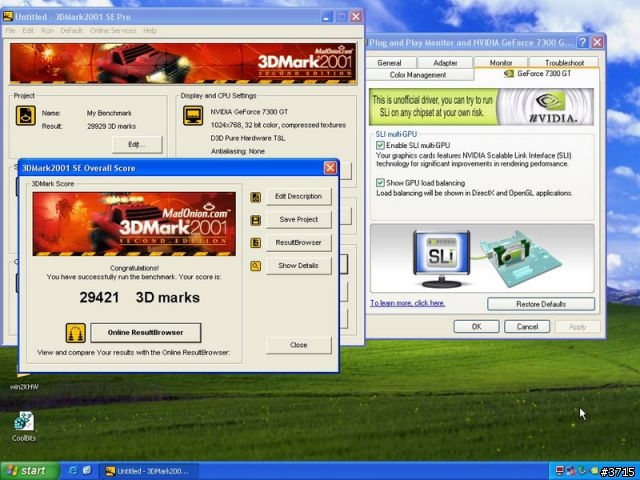Open the Help menu in 3DMark
This screenshot has width=640, height=480.
(150, 31)
